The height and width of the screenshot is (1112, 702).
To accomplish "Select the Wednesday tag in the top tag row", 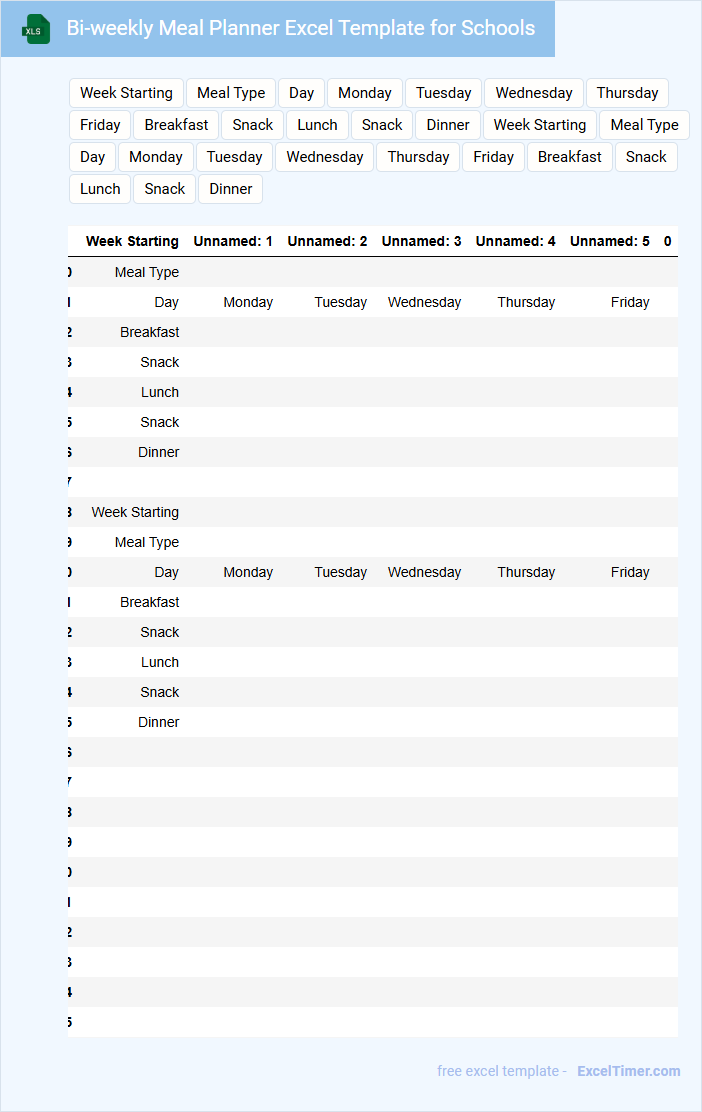I will click(534, 93).
